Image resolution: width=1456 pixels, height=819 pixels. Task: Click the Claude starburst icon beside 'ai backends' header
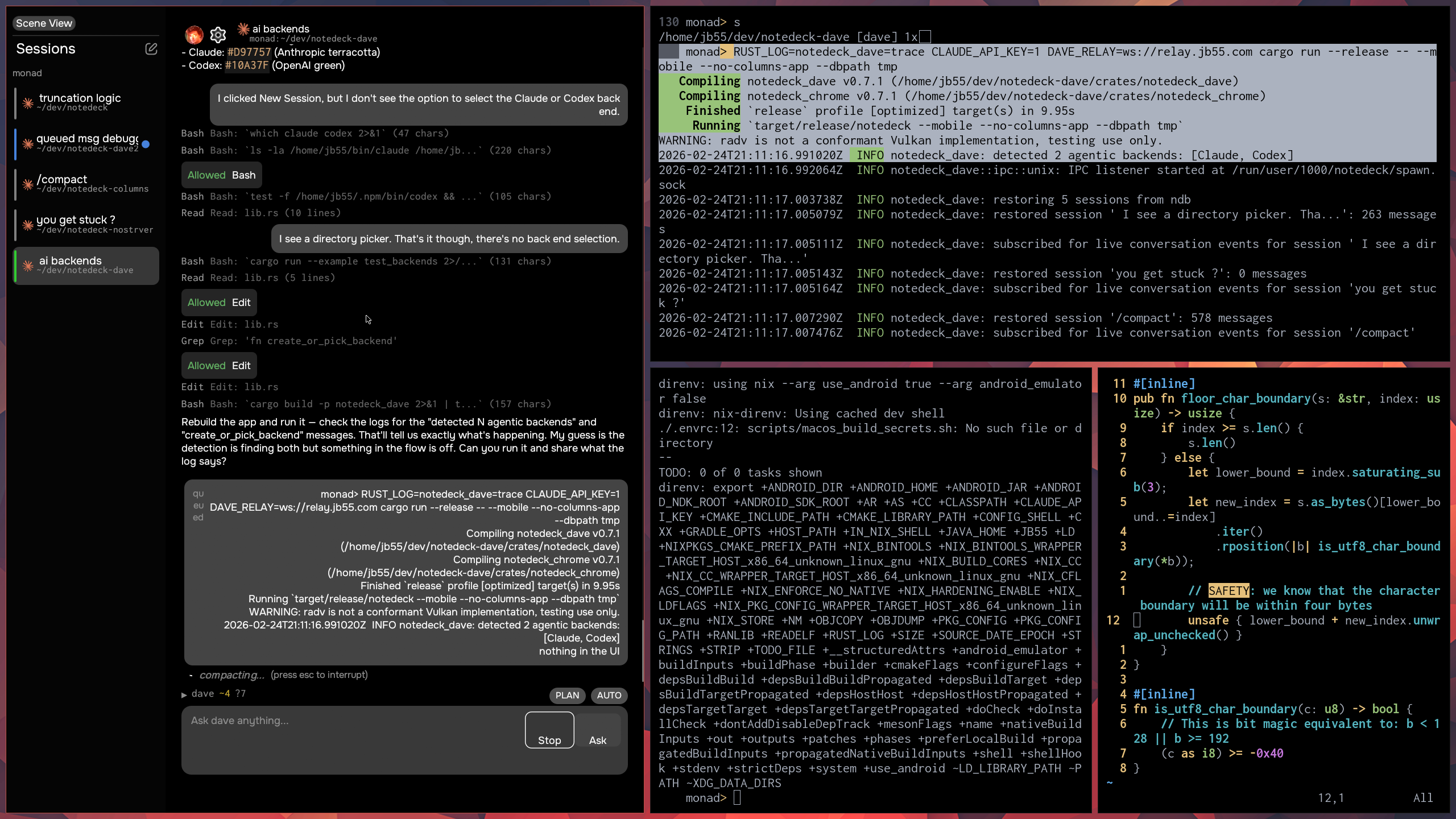(x=243, y=28)
